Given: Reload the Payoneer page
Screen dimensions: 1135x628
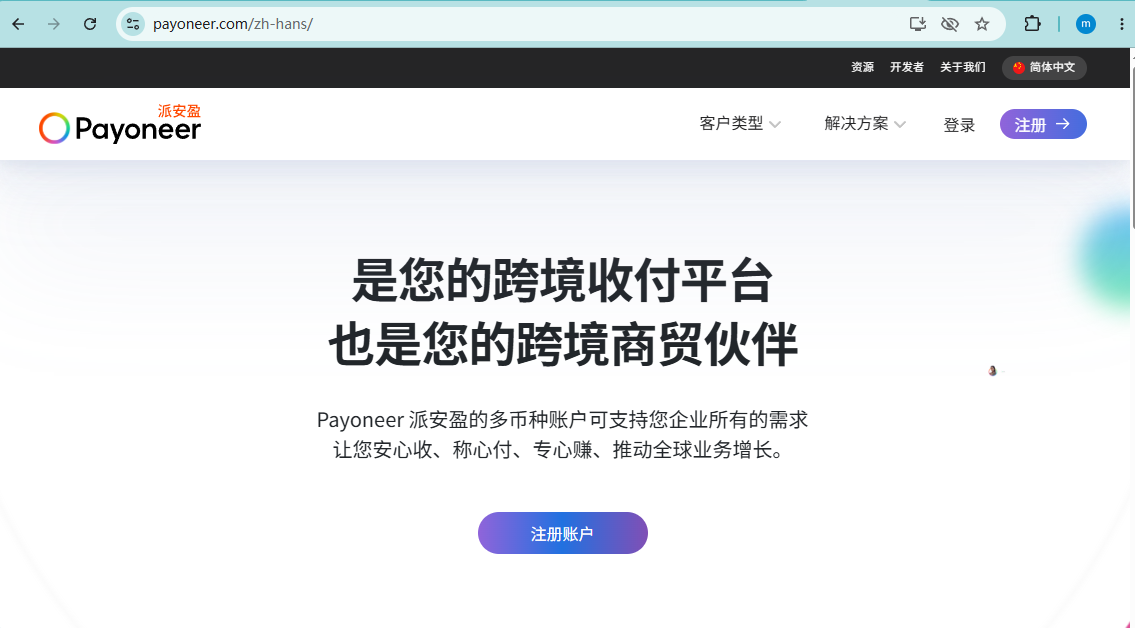Looking at the screenshot, I should coord(90,24).
